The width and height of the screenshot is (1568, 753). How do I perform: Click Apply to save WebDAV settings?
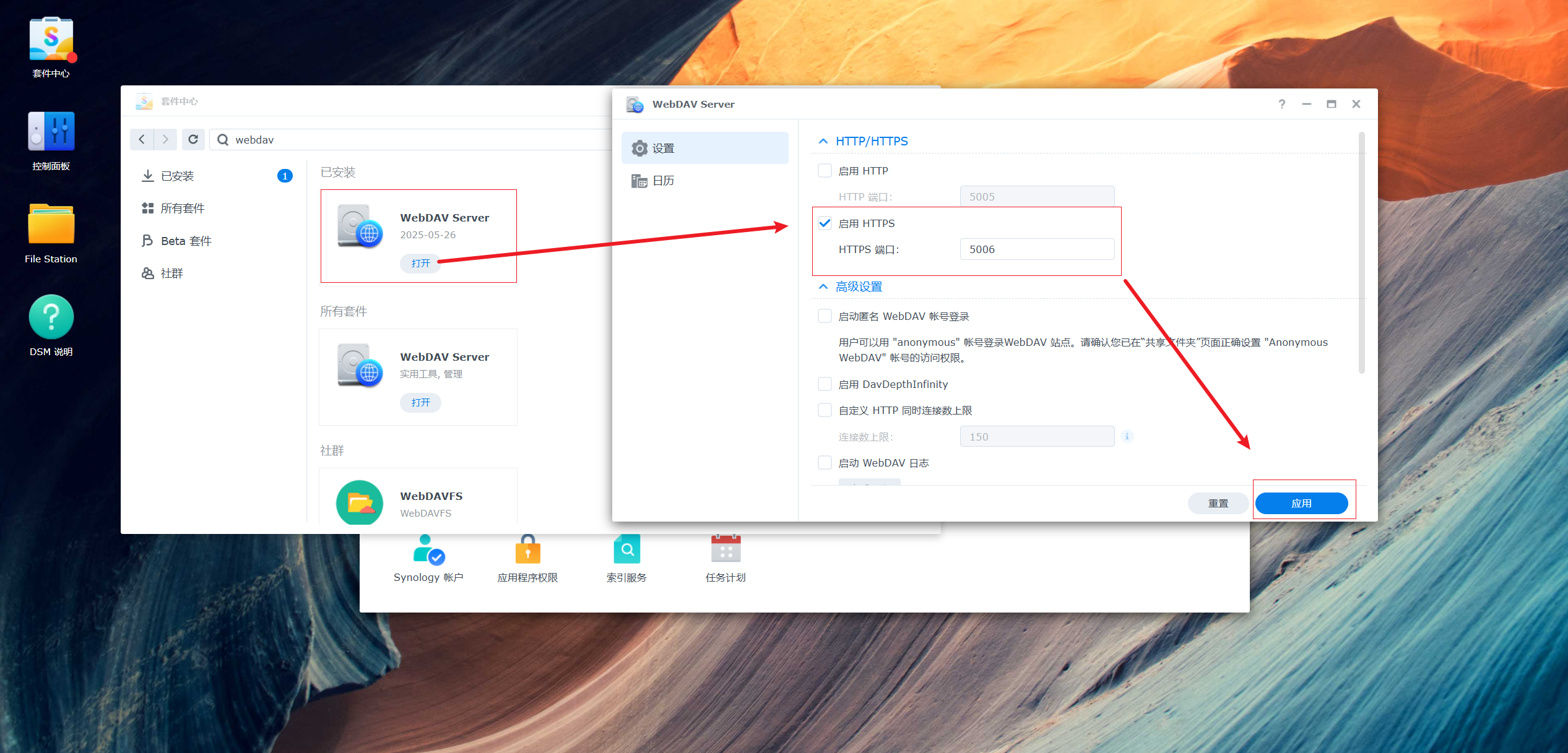pyautogui.click(x=1301, y=503)
